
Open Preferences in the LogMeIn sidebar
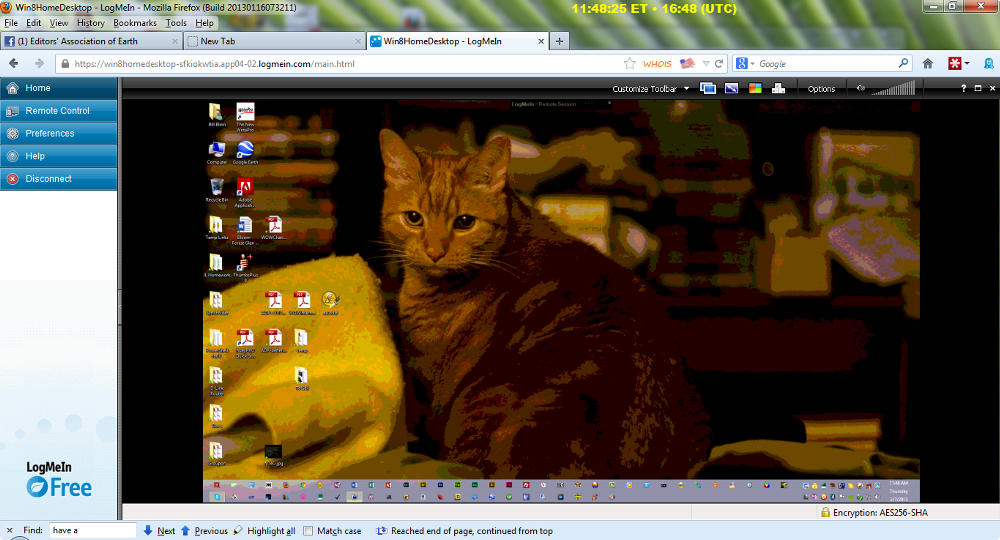pyautogui.click(x=59, y=133)
